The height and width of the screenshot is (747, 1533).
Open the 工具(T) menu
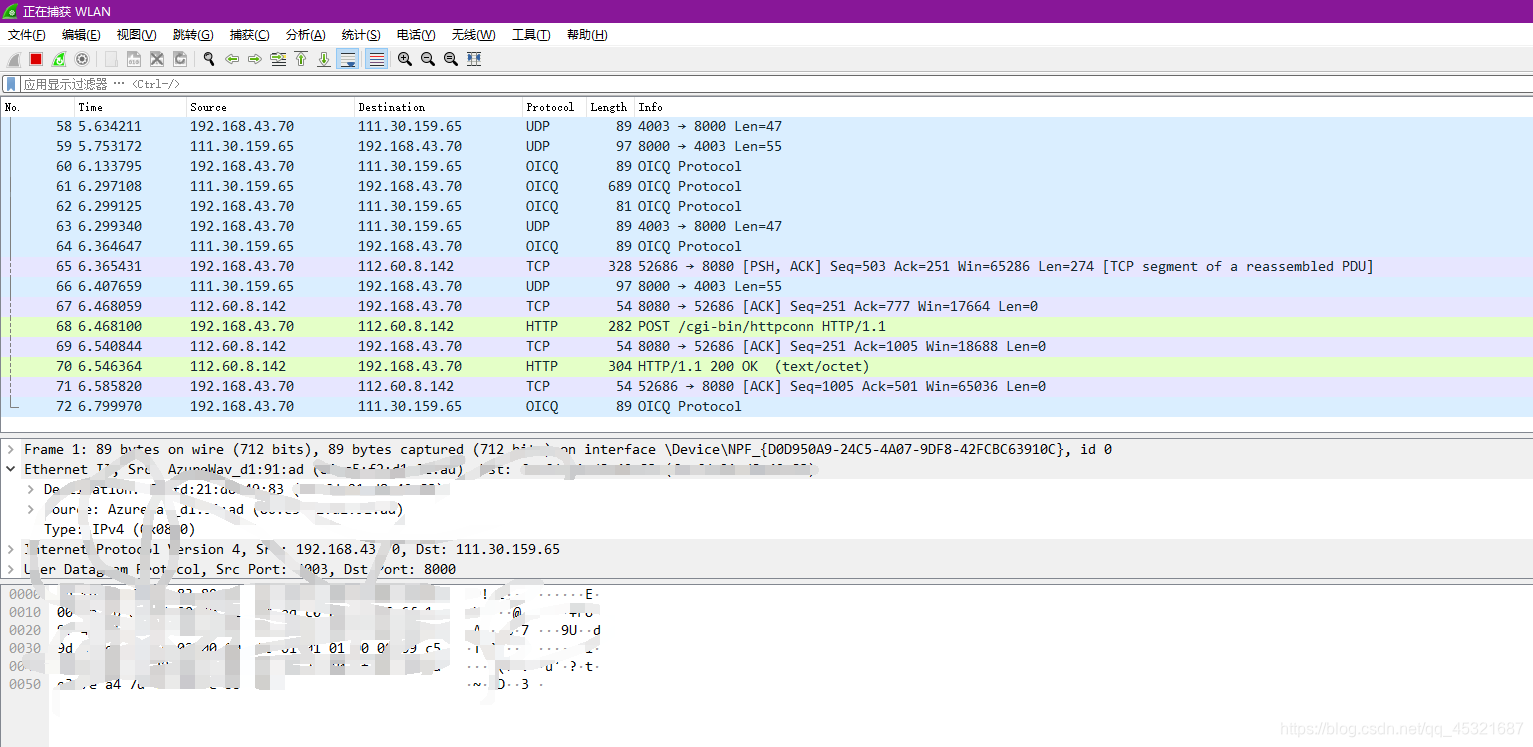tap(531, 35)
